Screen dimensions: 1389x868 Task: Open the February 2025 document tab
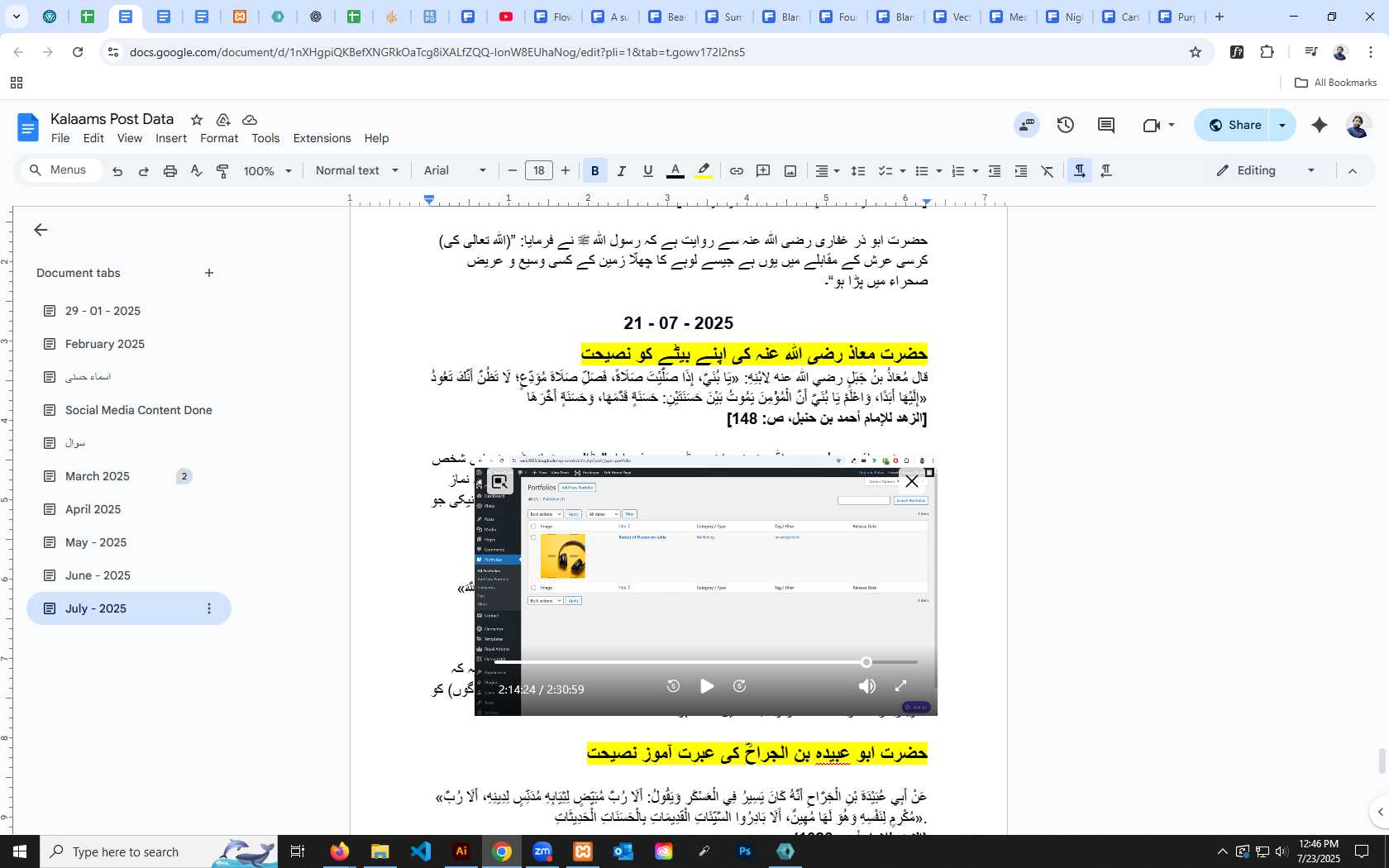pos(105,344)
